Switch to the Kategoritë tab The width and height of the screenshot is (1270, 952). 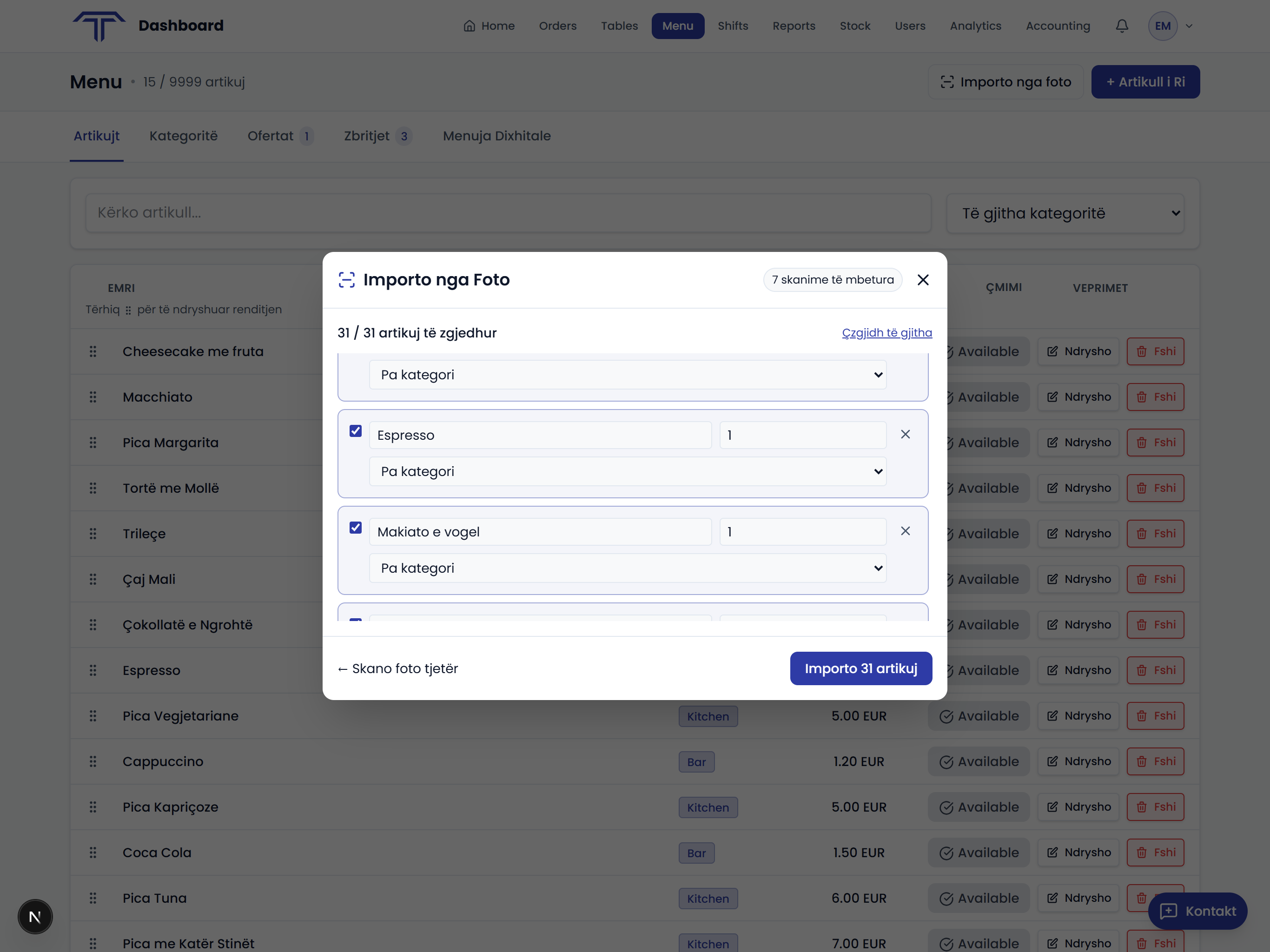[x=183, y=136]
